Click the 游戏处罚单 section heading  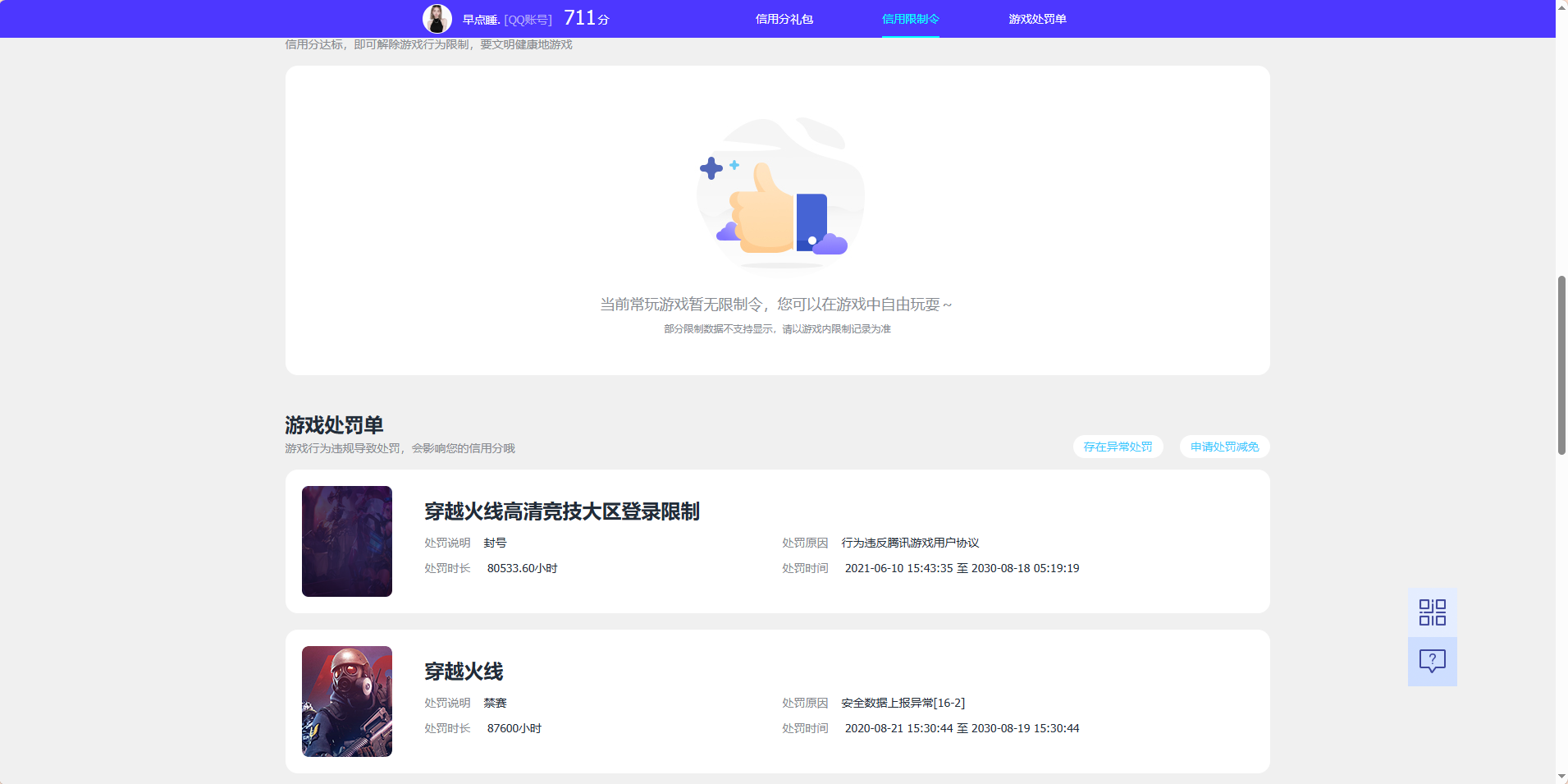click(x=334, y=425)
